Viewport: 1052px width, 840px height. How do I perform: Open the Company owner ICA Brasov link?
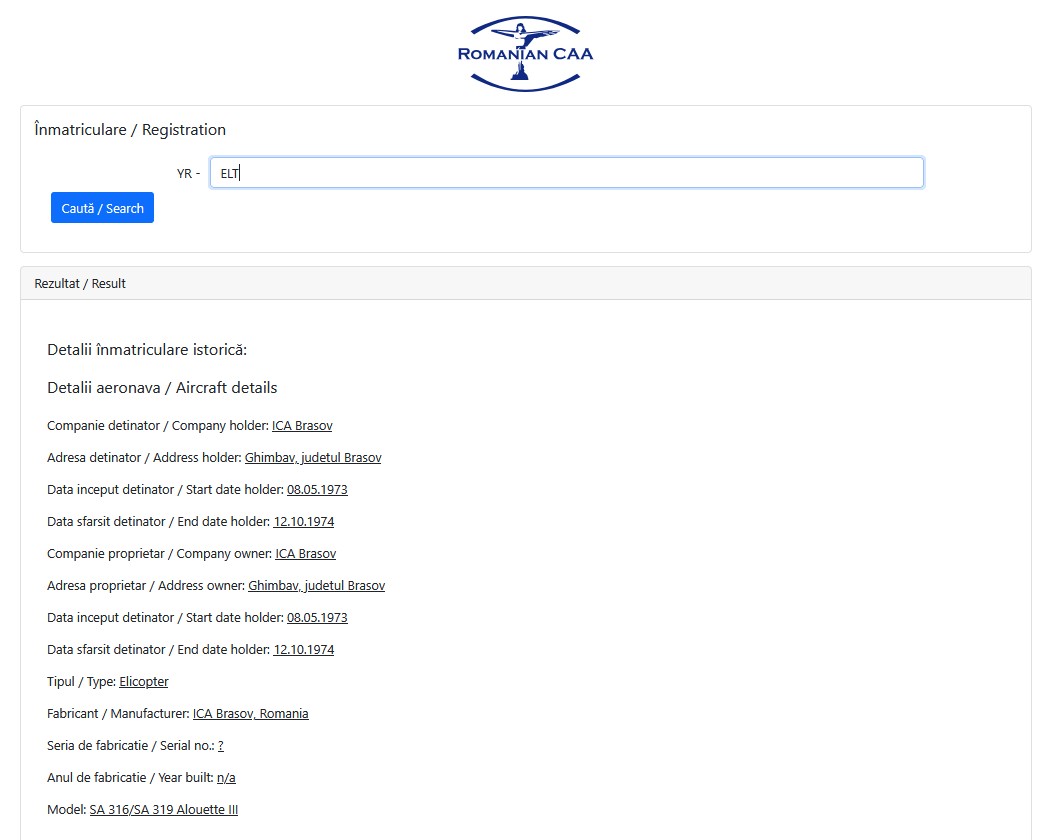[306, 554]
